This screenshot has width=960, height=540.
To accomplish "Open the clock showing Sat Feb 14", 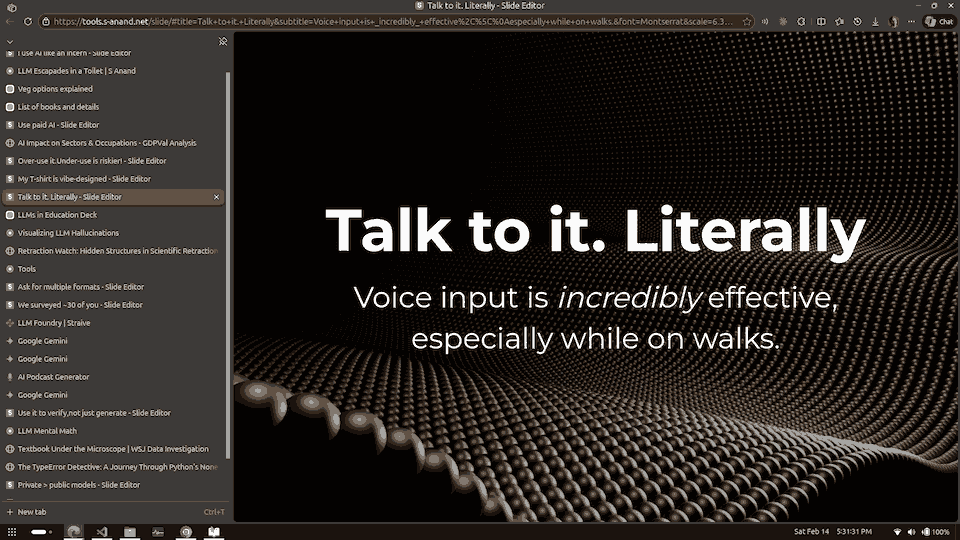I will click(x=833, y=532).
